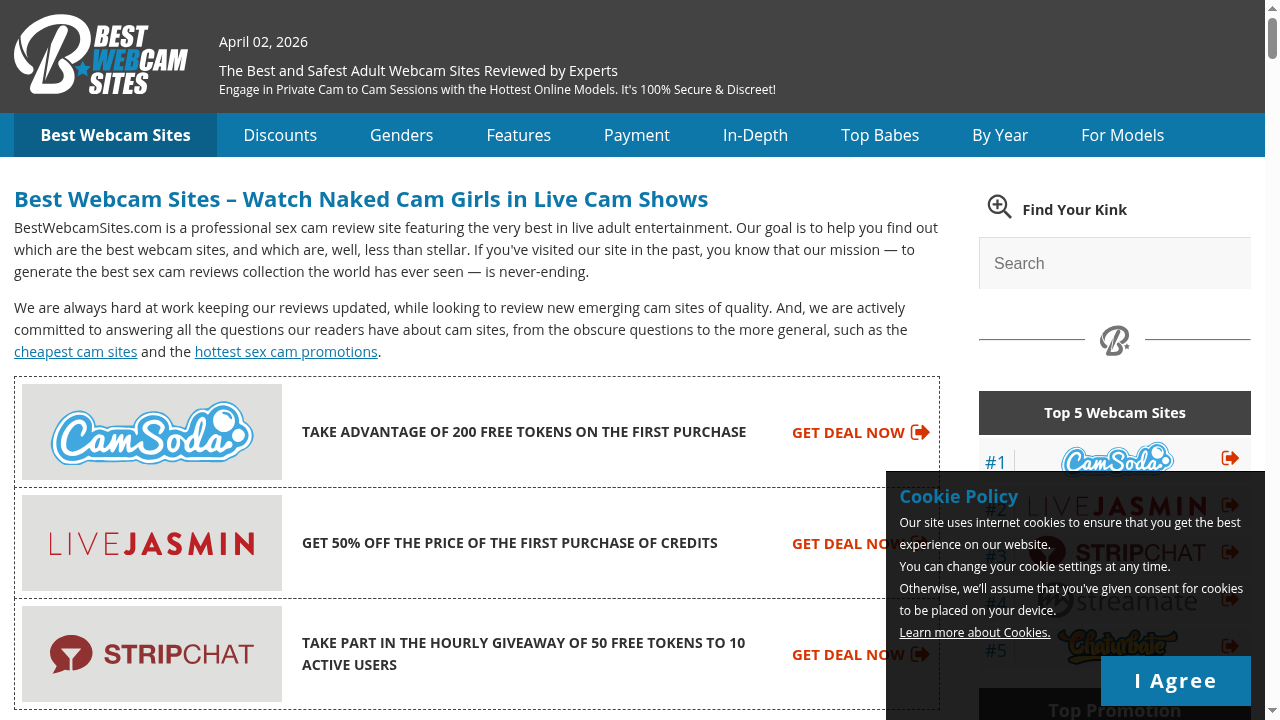The width and height of the screenshot is (1280, 720).
Task: Click the Best Webcam Sites header logo
Action: pos(101,56)
